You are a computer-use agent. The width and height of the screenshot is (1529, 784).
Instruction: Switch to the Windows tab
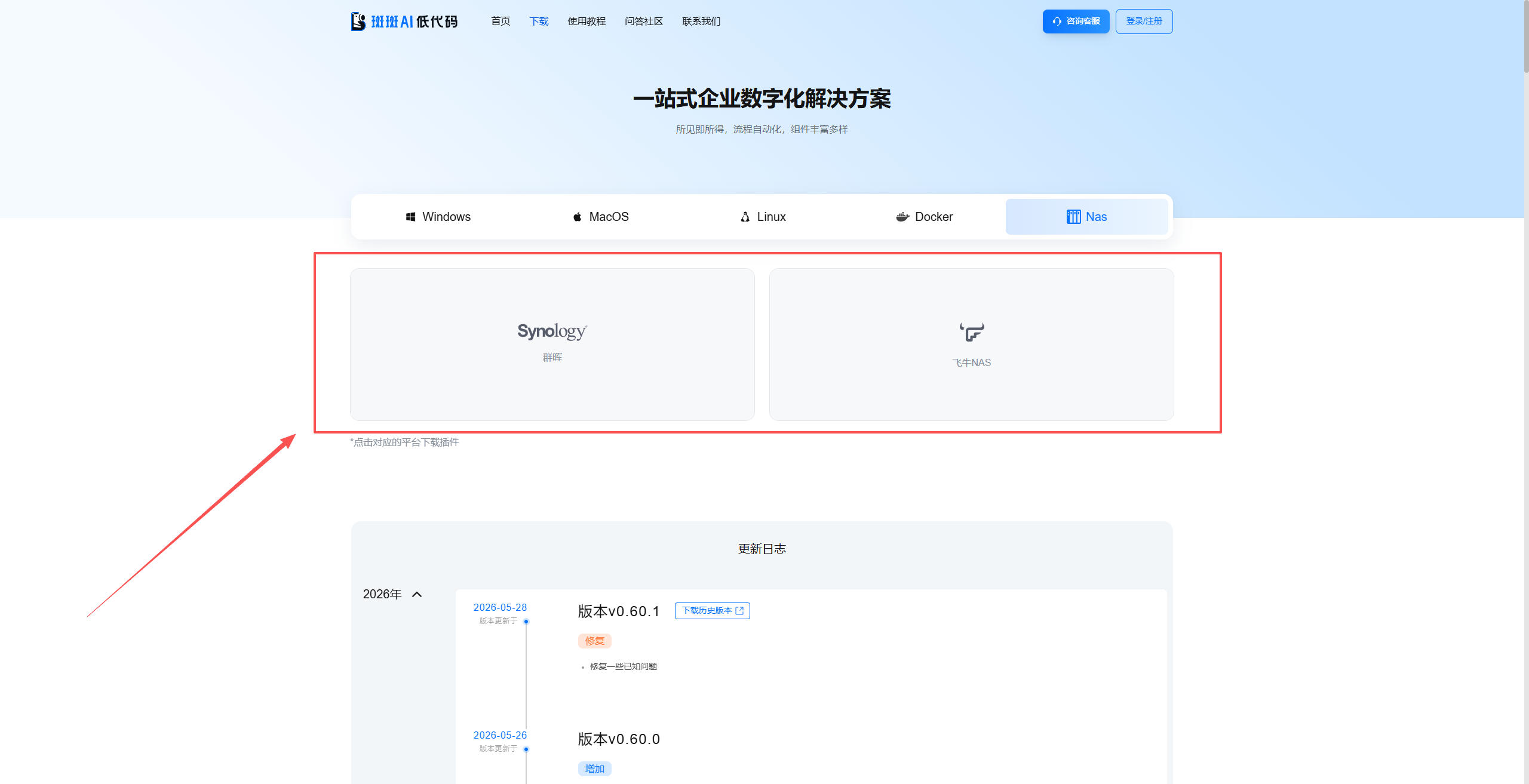(x=438, y=217)
